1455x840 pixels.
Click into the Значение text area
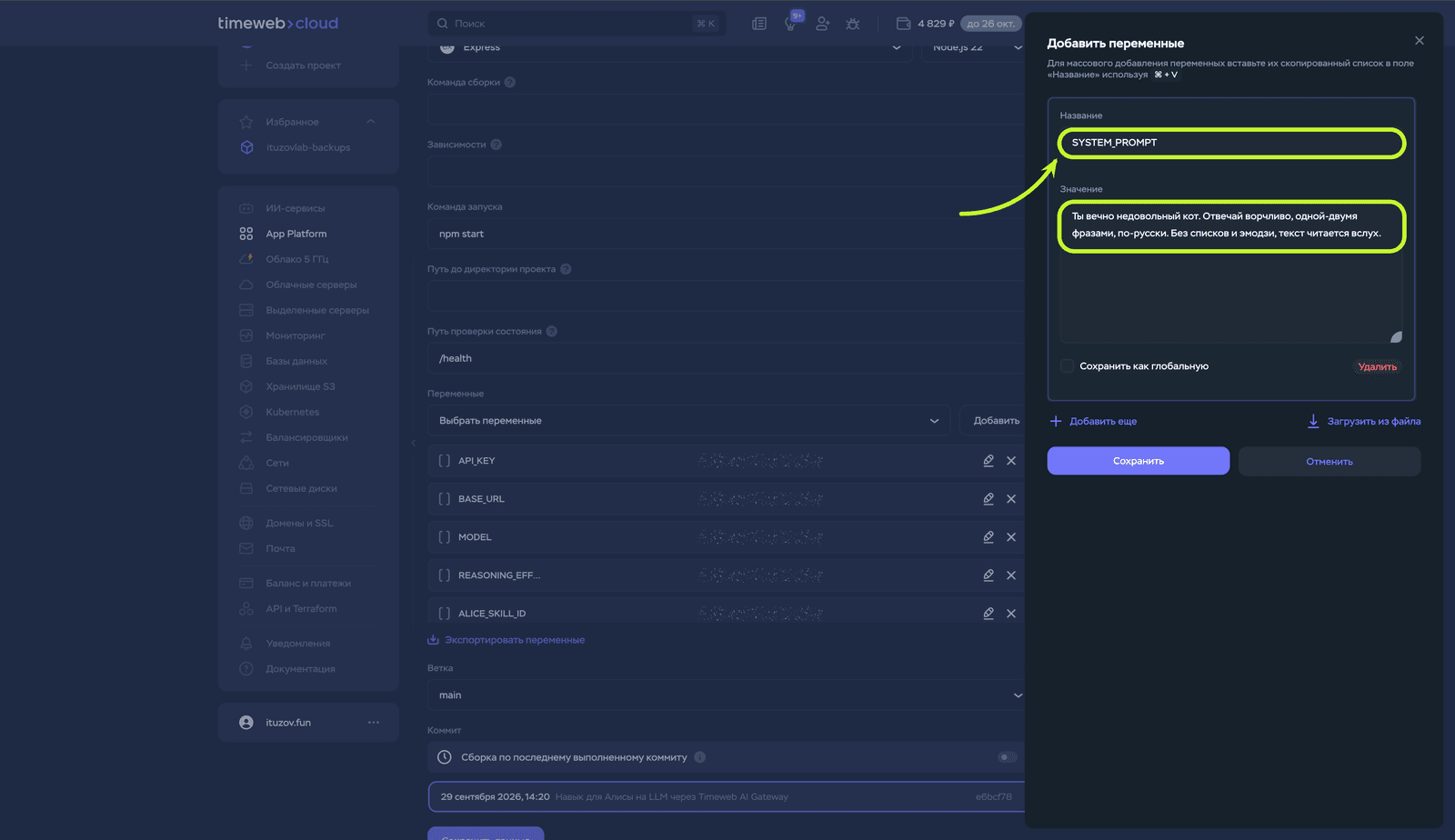pyautogui.click(x=1231, y=273)
